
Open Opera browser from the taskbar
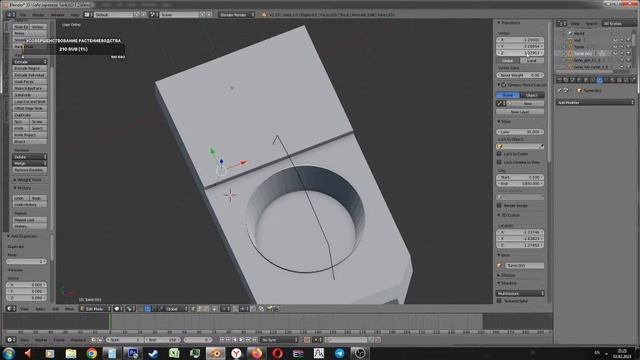point(278,353)
